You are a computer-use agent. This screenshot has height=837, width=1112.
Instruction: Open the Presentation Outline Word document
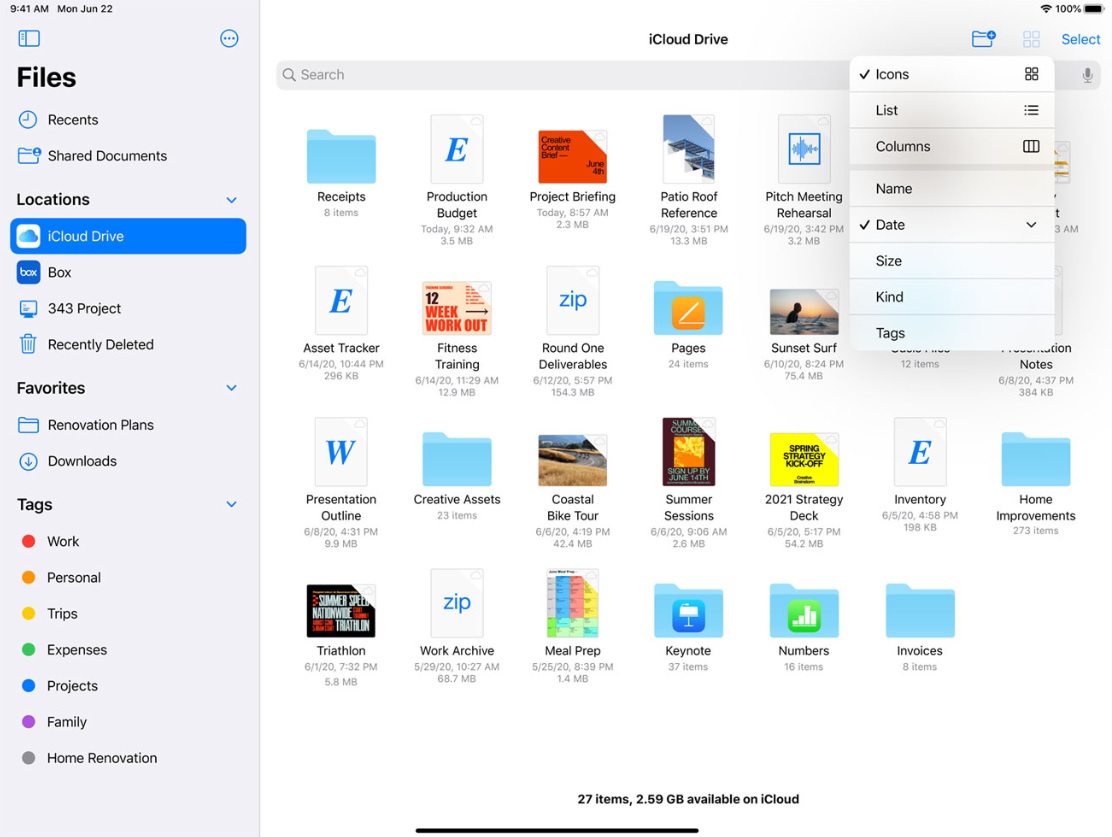pyautogui.click(x=341, y=452)
